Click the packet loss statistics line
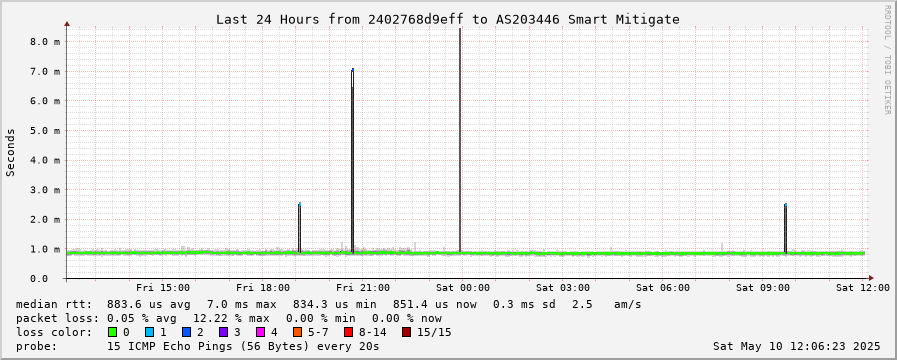This screenshot has height=360, width=897. pos(229,318)
